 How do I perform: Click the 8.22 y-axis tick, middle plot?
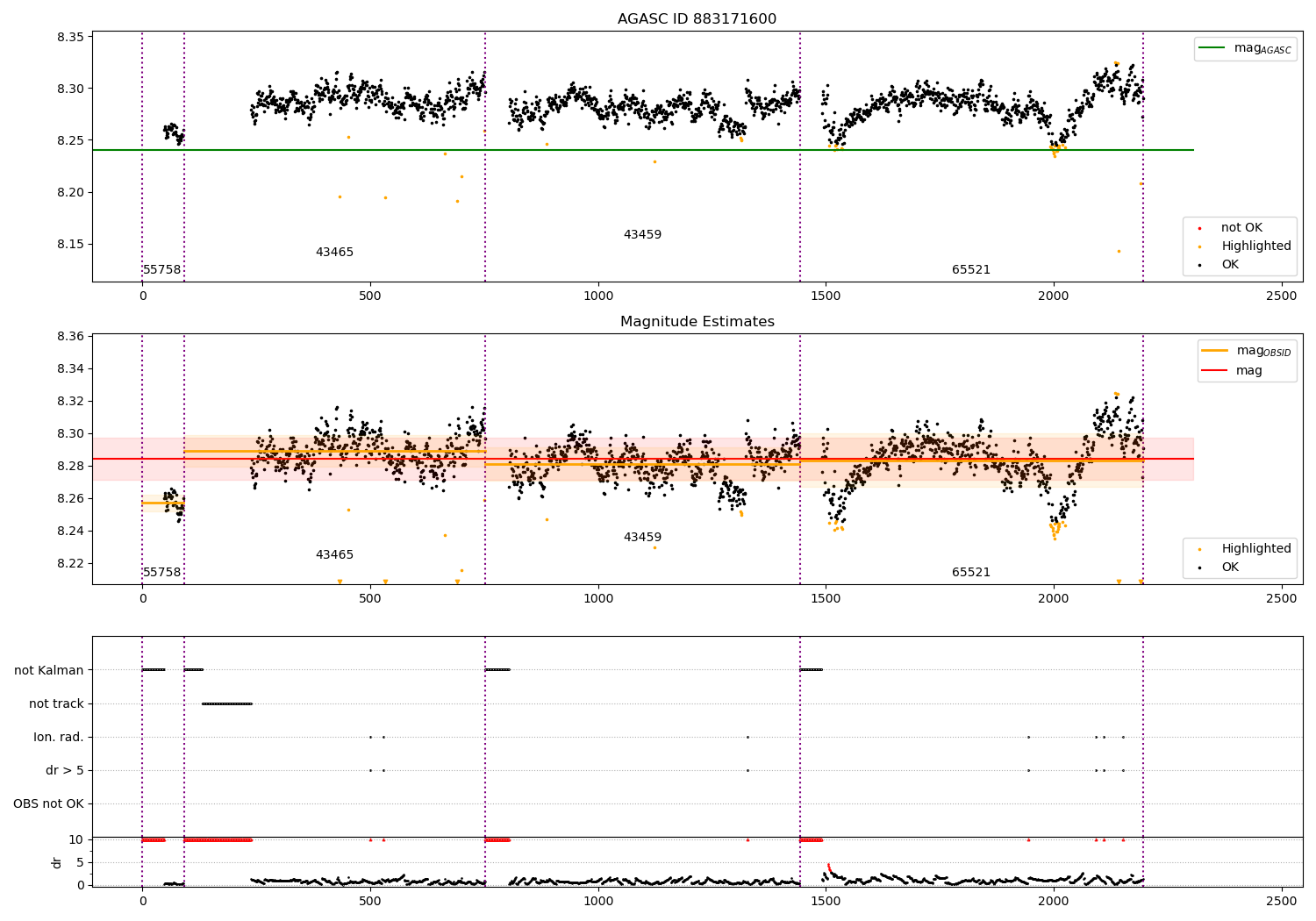(x=69, y=564)
